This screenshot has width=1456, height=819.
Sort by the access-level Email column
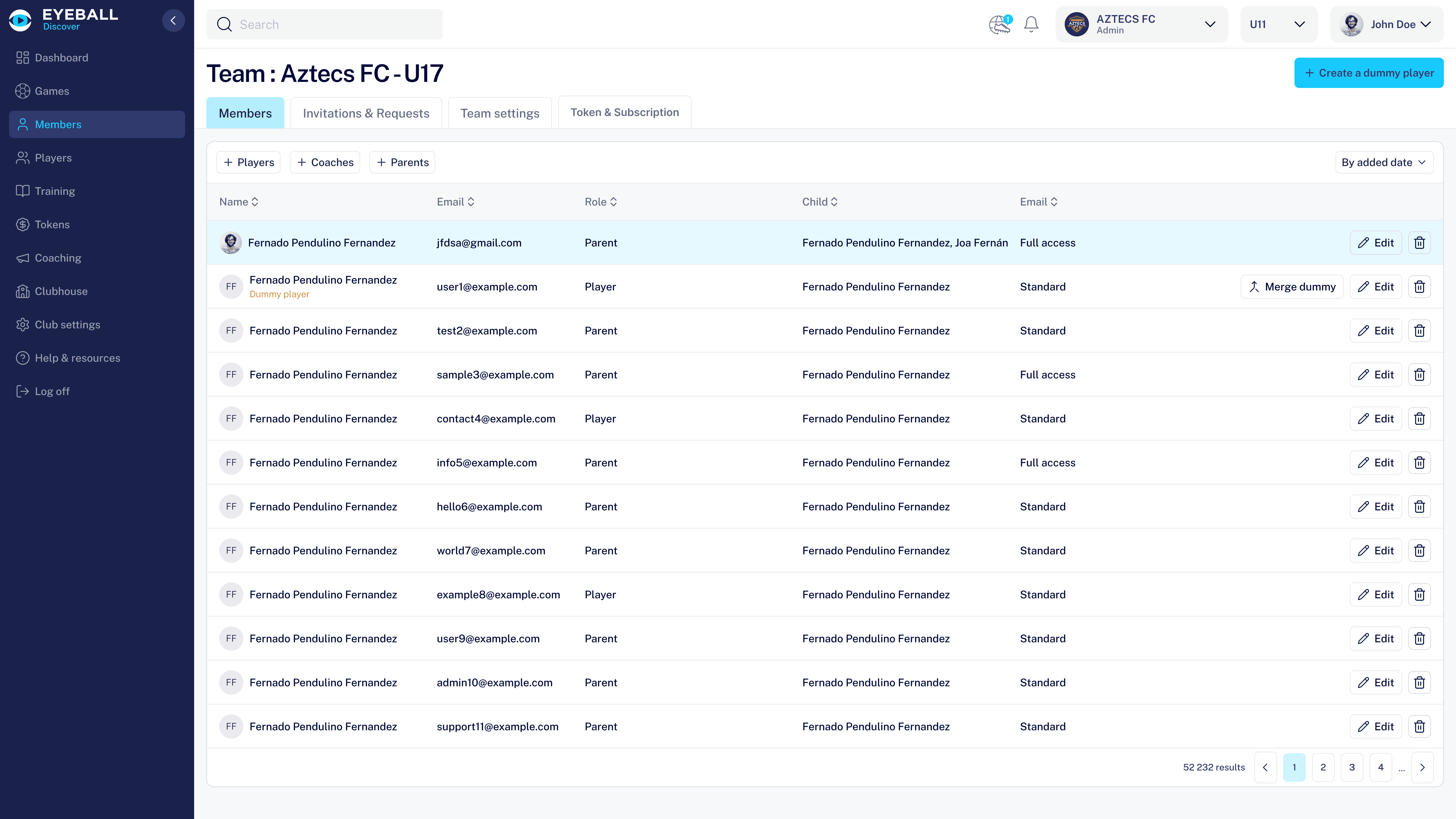click(1038, 202)
